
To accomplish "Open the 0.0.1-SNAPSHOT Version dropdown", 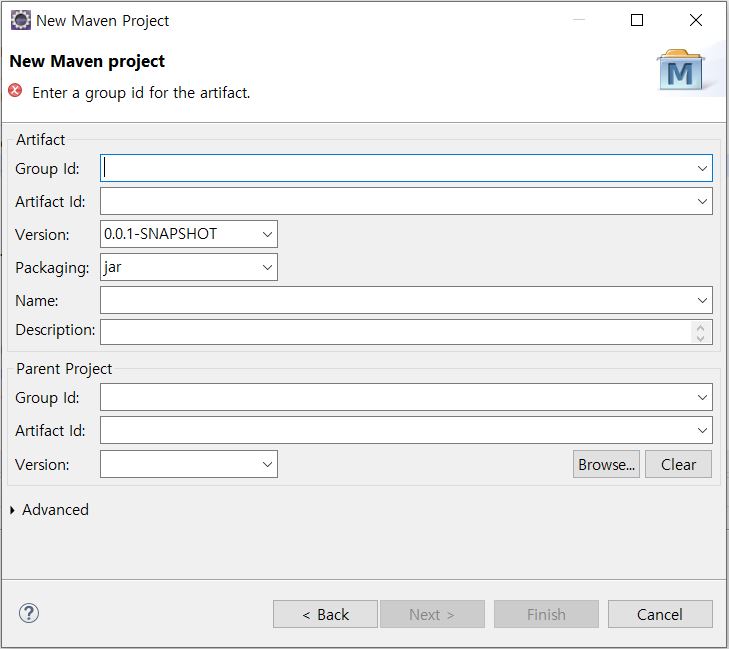I will point(267,234).
